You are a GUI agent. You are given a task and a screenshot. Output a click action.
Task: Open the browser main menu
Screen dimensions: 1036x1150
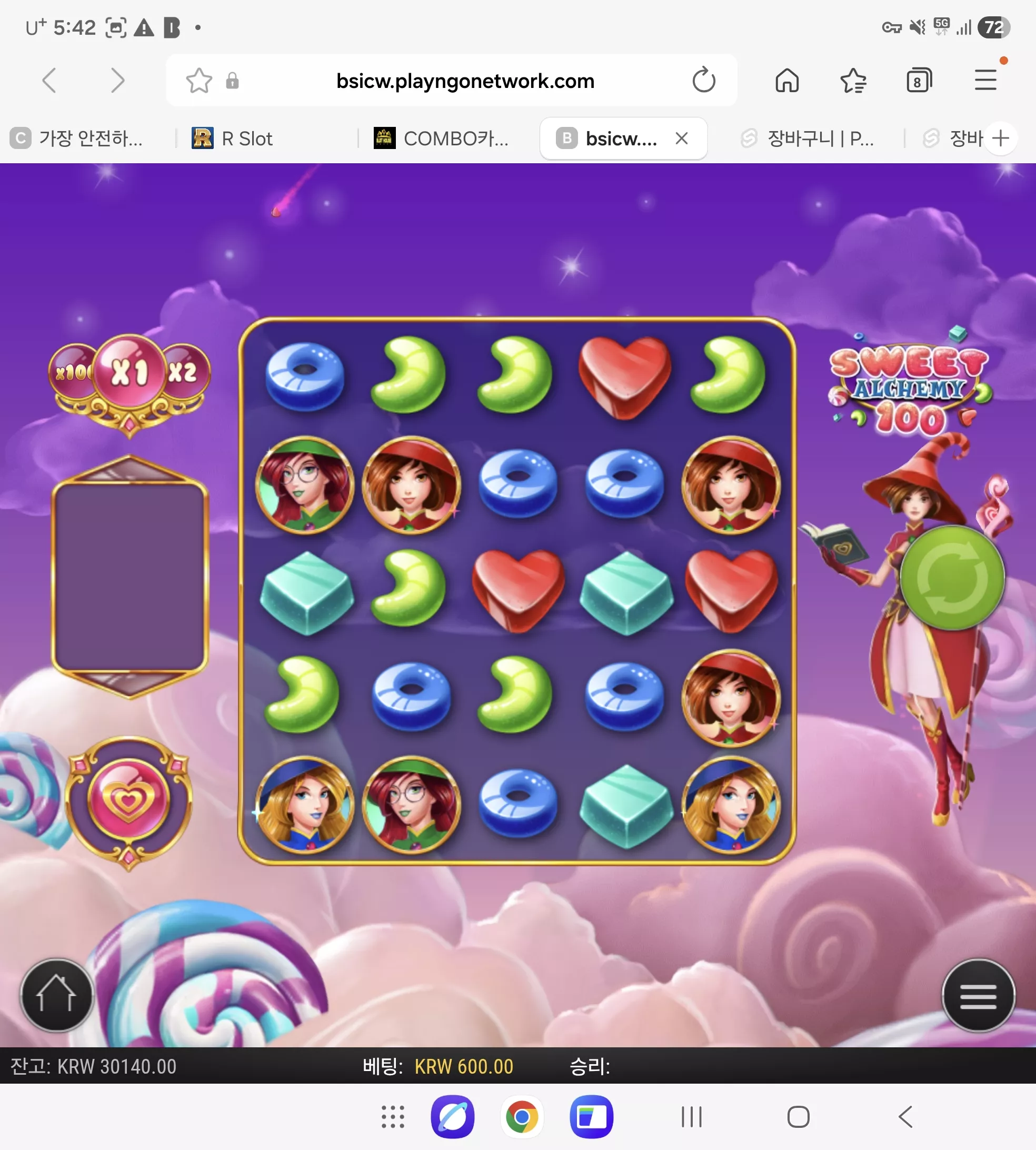point(985,80)
